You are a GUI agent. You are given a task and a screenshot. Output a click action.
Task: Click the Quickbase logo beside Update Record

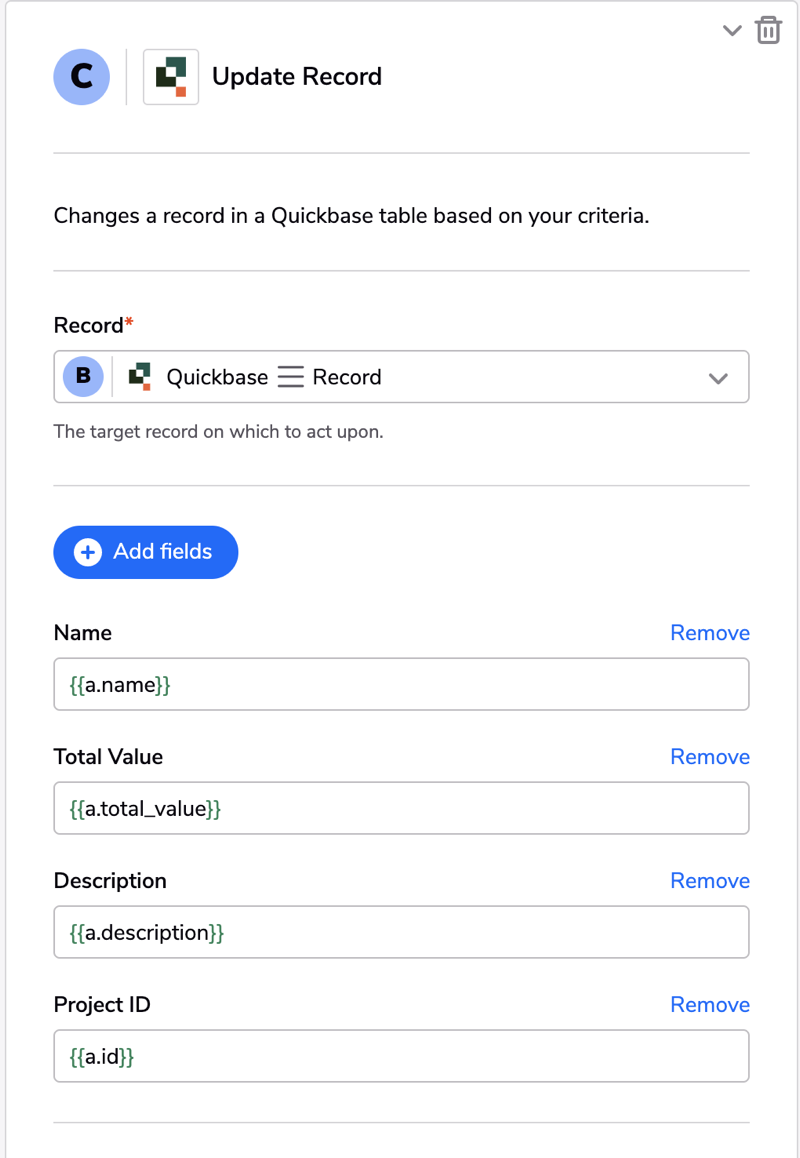[x=171, y=77]
